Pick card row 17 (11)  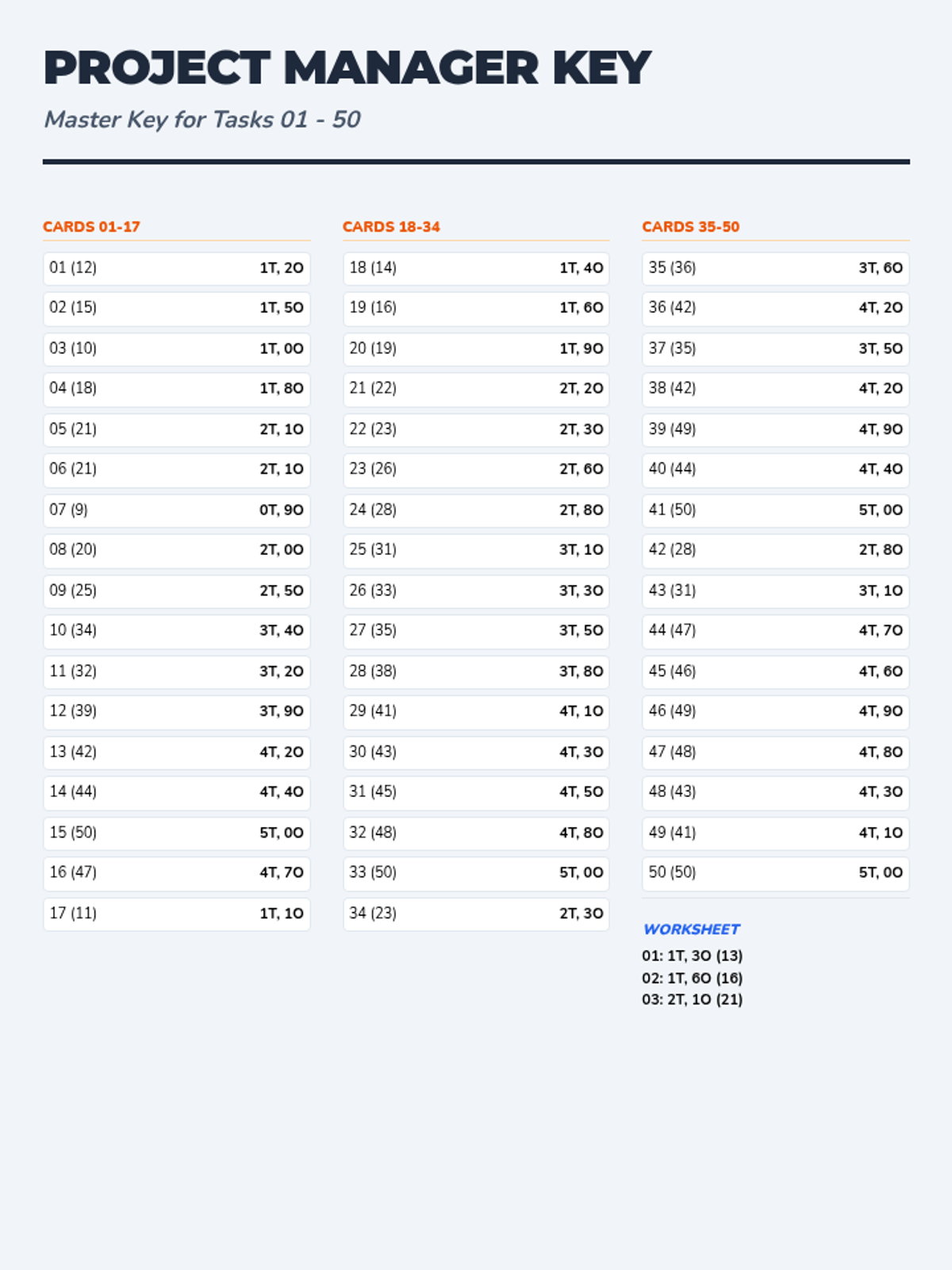tap(176, 914)
